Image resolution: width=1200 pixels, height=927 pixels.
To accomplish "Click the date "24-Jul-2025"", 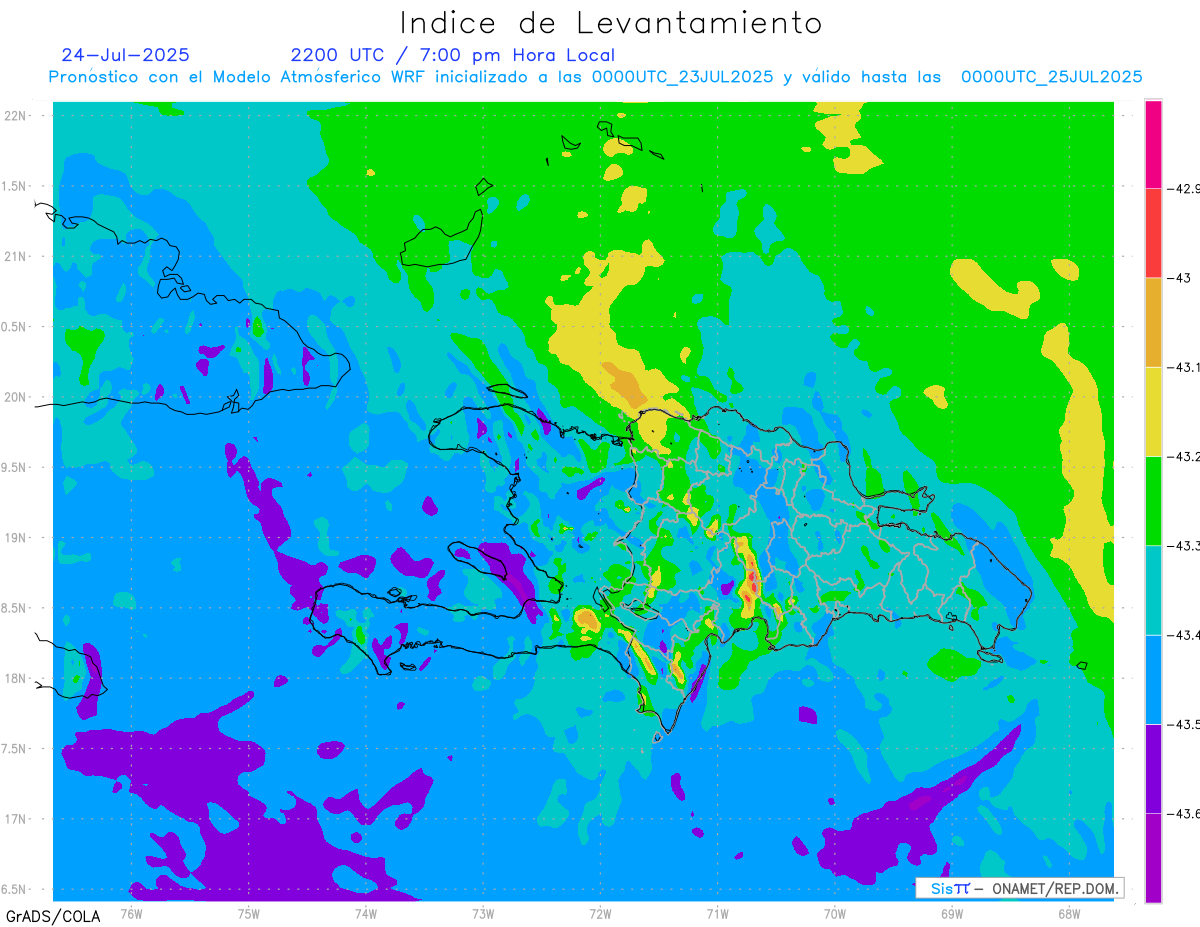I will tap(125, 55).
